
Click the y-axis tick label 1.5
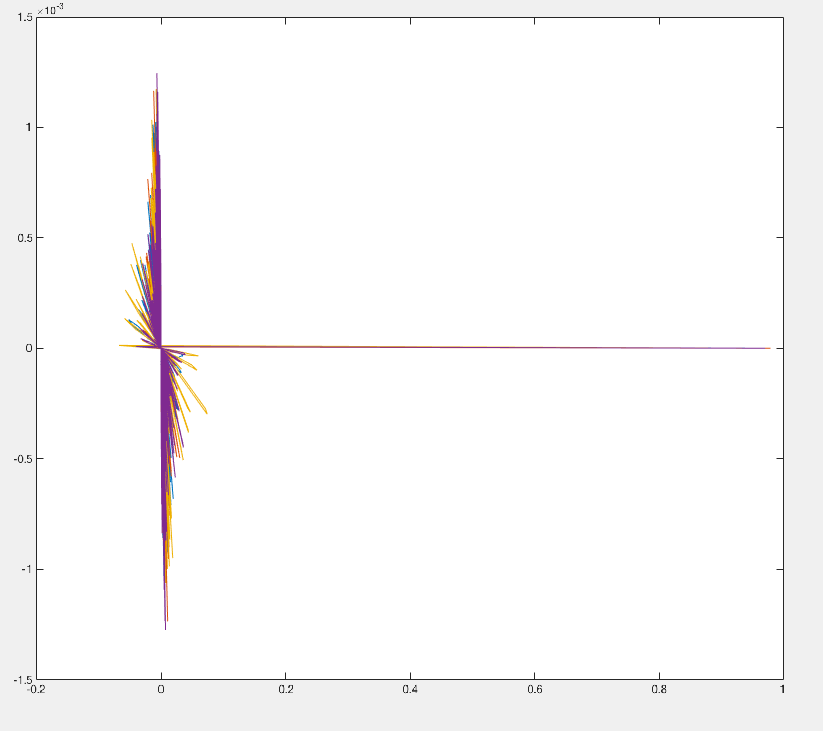(24, 17)
